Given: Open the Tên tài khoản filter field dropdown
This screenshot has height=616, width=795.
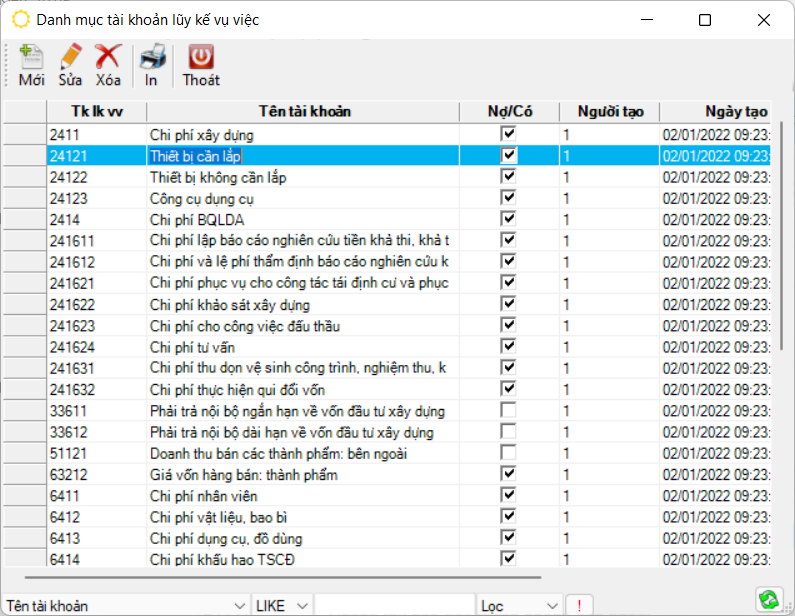Looking at the screenshot, I should click(x=239, y=606).
